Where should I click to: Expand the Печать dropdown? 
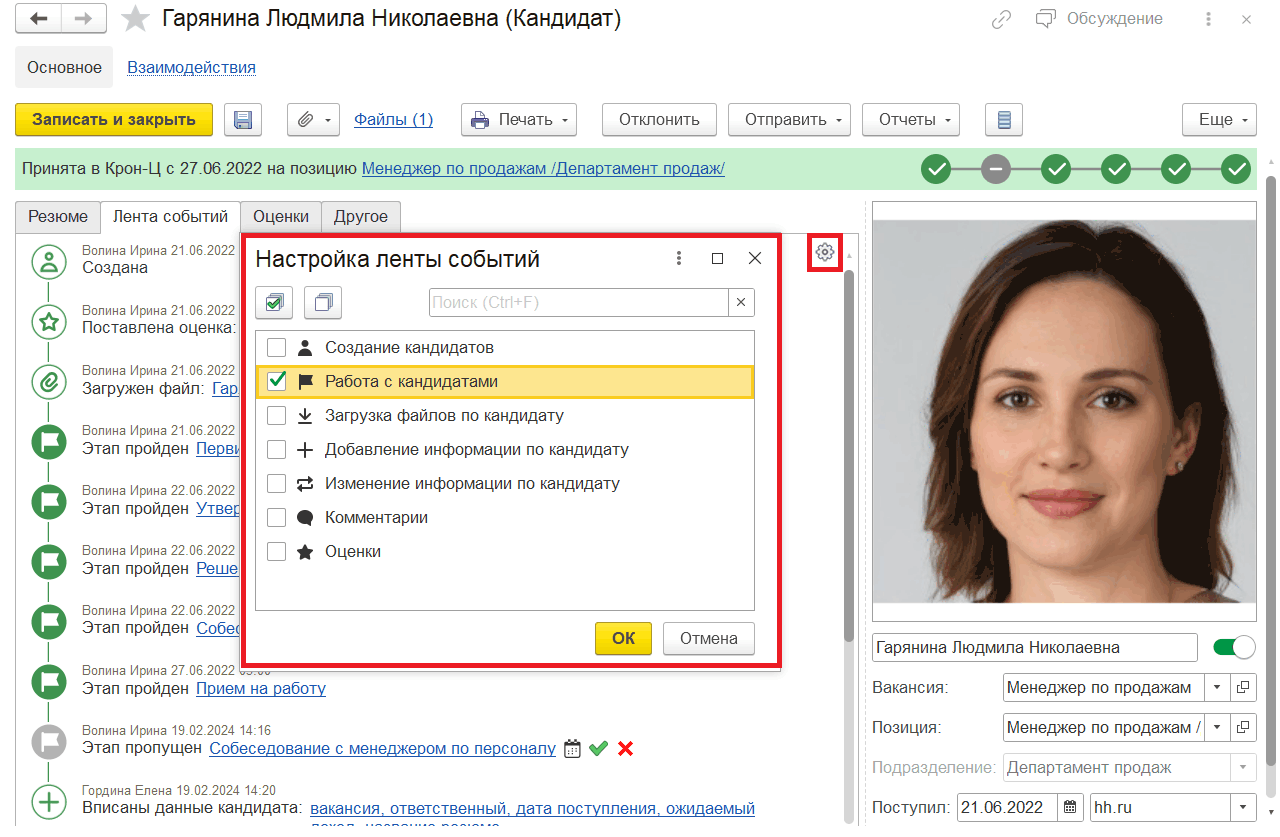pos(519,120)
